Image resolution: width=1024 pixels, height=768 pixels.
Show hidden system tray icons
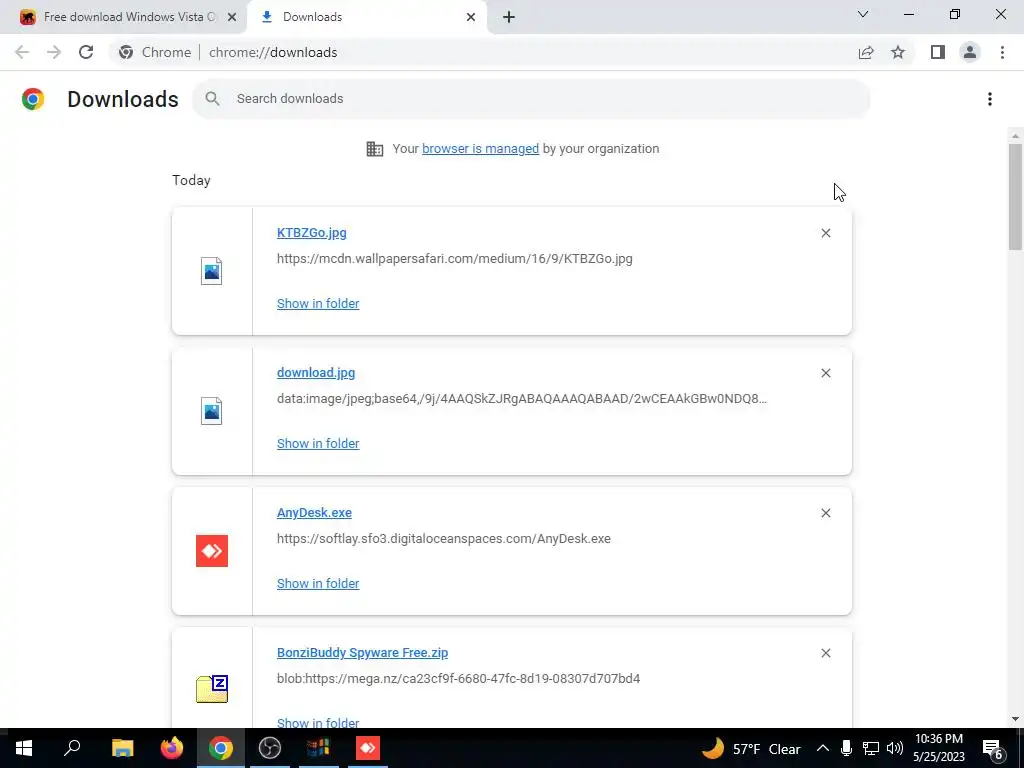pos(823,748)
